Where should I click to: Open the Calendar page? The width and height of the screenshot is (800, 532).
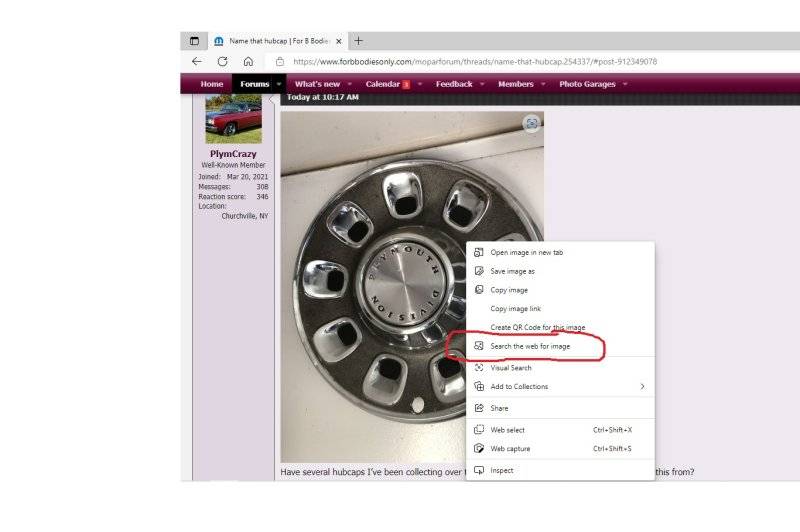coord(383,84)
